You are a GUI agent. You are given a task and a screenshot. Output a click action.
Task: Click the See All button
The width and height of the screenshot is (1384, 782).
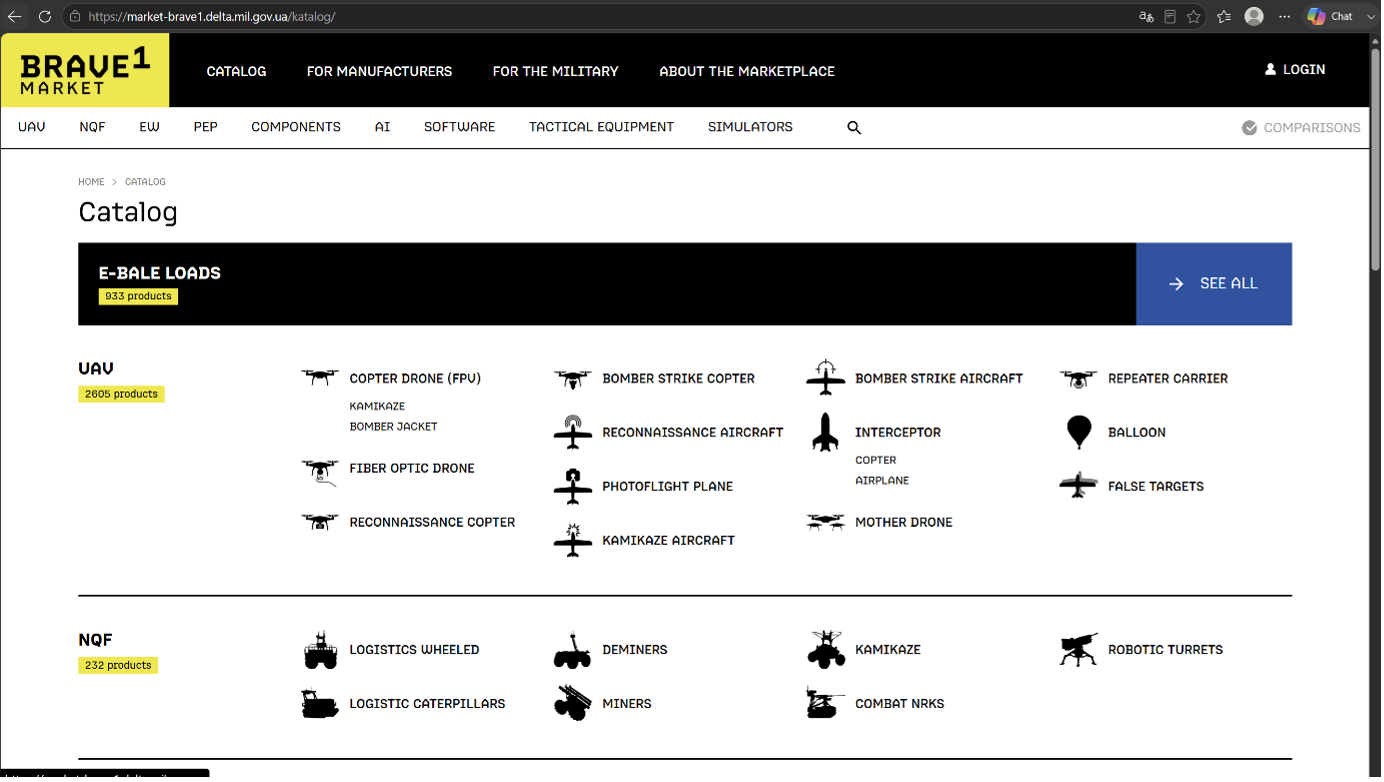(x=1214, y=284)
